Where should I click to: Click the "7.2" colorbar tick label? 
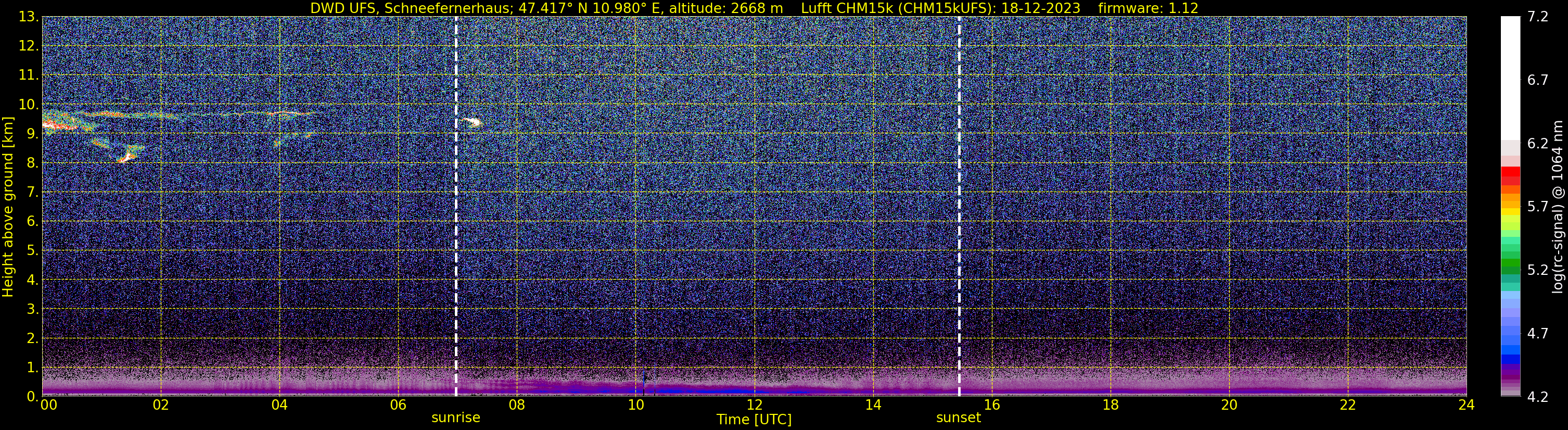pyautogui.click(x=1538, y=17)
